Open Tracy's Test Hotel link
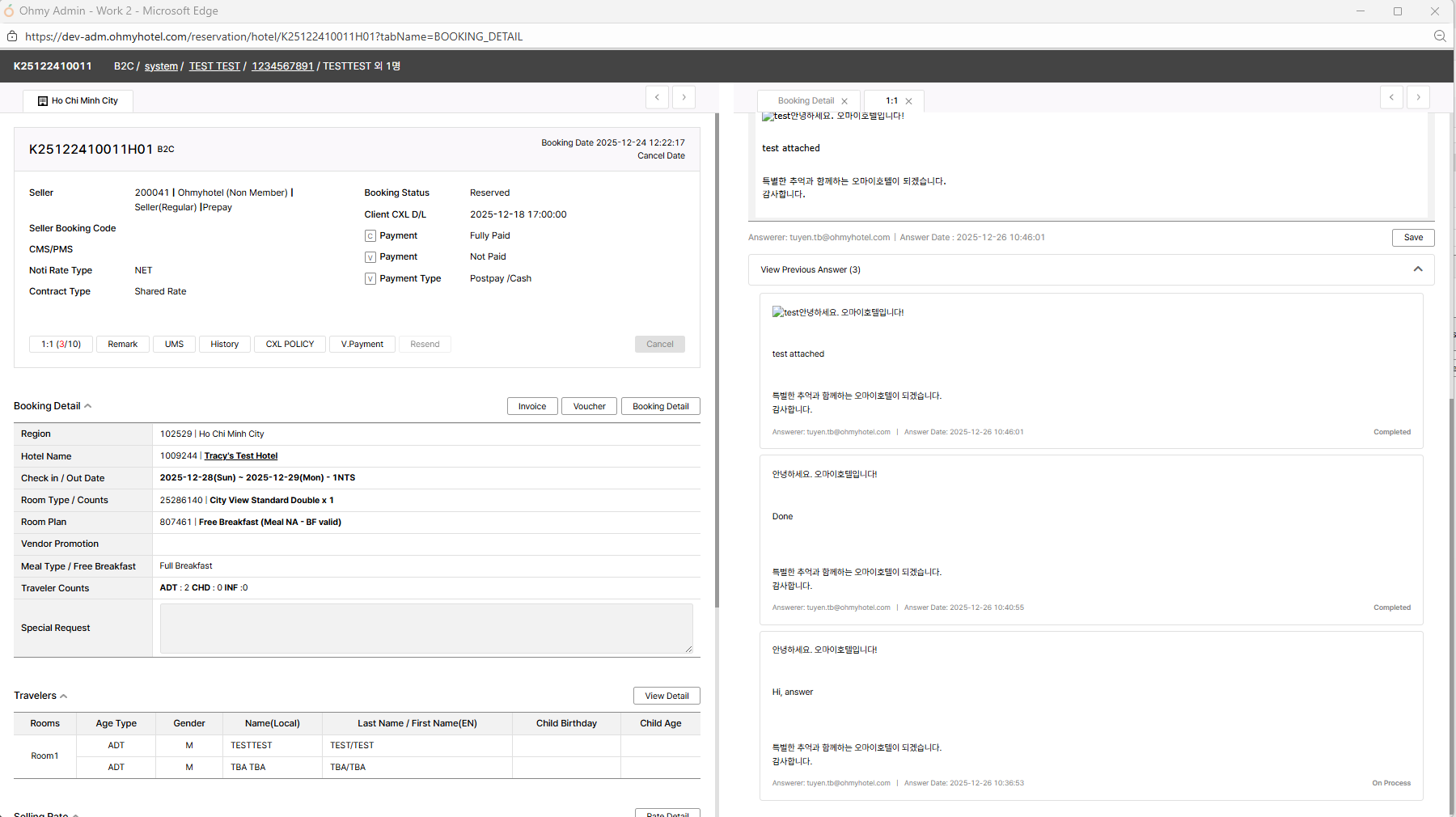The height and width of the screenshot is (817, 1456). click(x=240, y=456)
